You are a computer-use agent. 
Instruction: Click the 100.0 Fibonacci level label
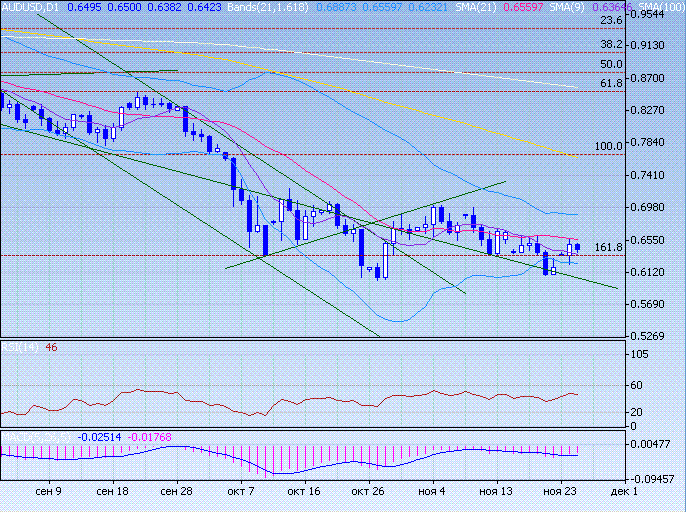point(608,146)
